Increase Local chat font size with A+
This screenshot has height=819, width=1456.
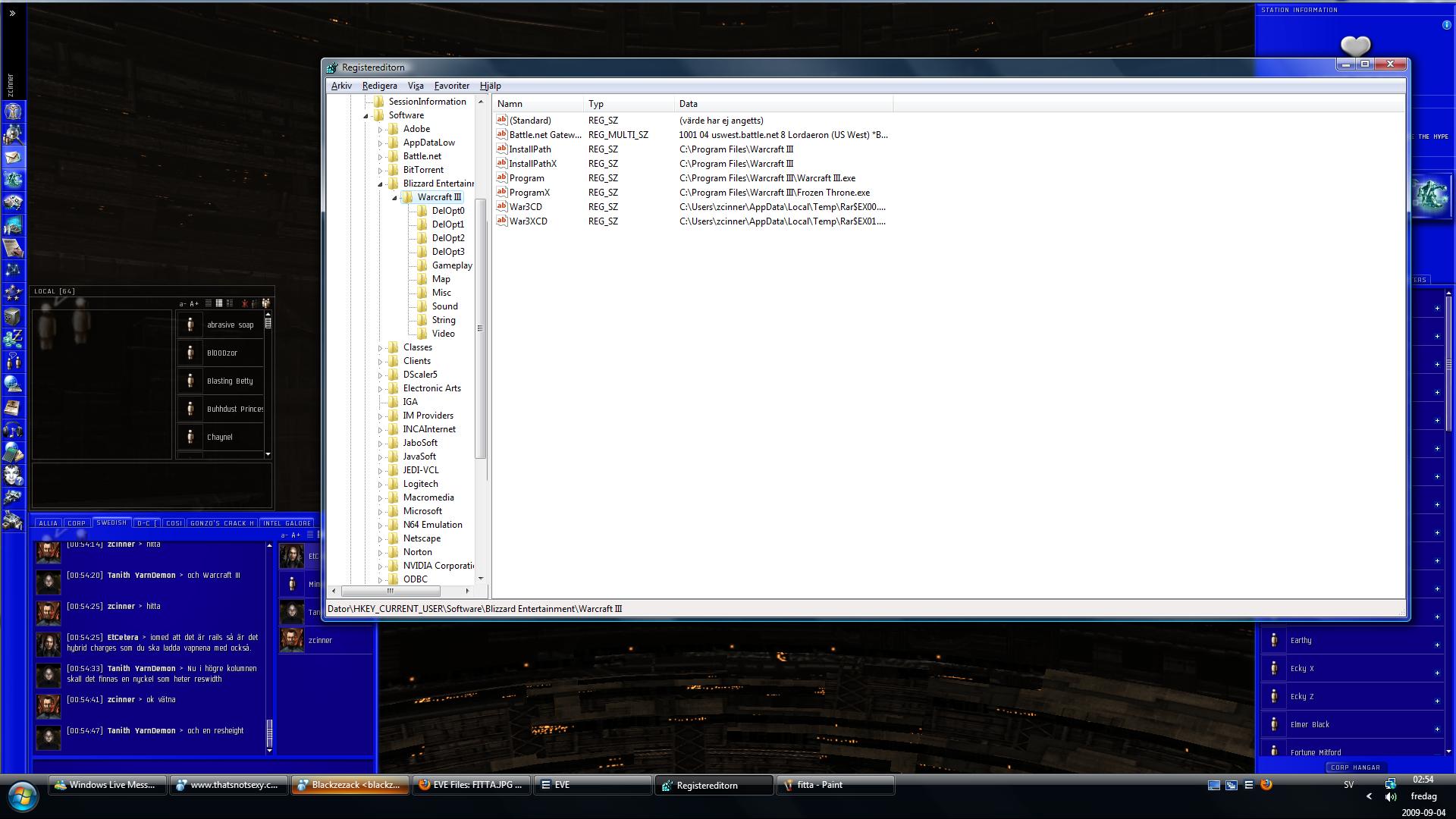(x=194, y=303)
